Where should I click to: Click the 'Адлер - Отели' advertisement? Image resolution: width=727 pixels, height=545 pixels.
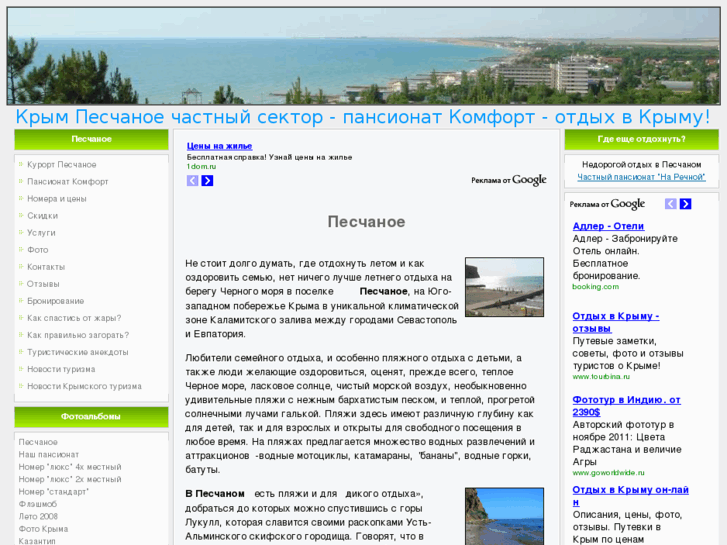click(x=608, y=226)
